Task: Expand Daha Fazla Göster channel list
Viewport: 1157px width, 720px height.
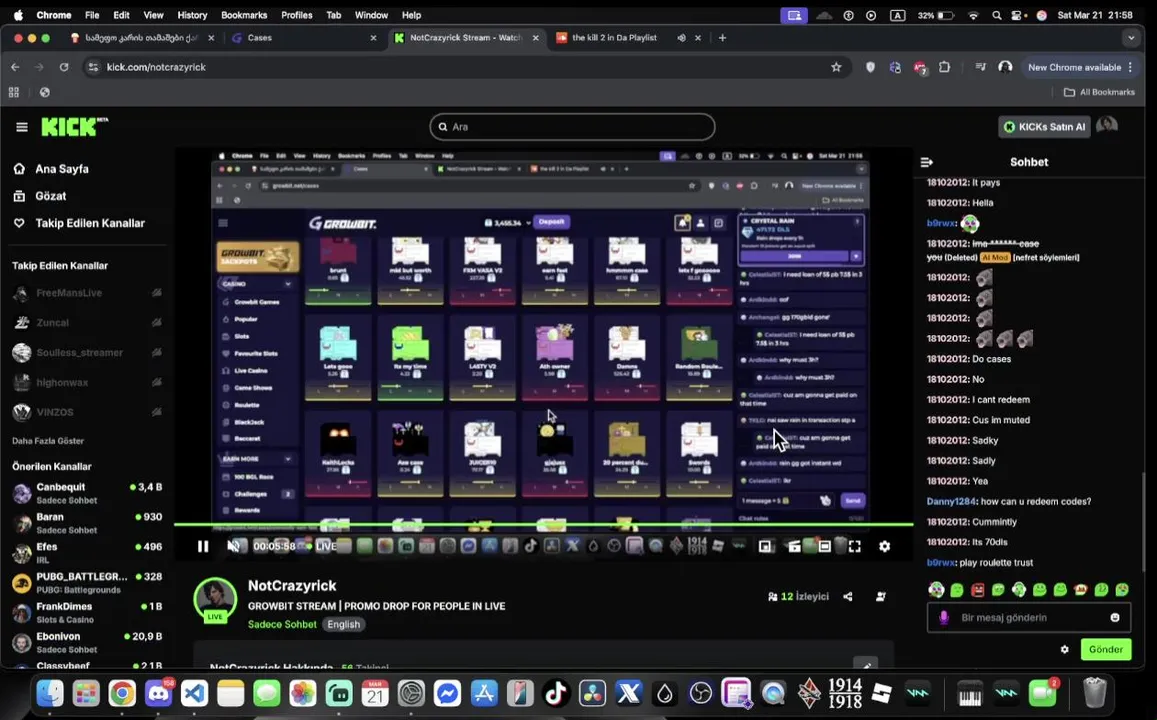Action: pos(48,440)
